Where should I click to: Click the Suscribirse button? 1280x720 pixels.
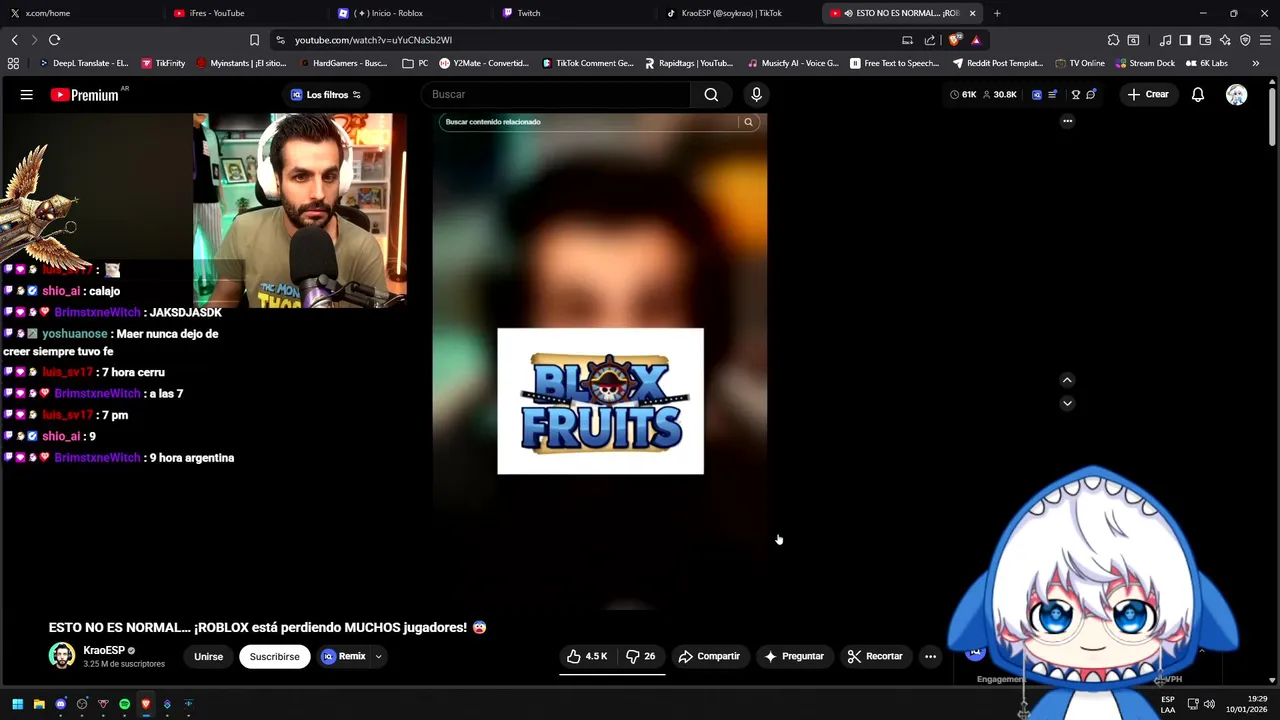point(274,656)
